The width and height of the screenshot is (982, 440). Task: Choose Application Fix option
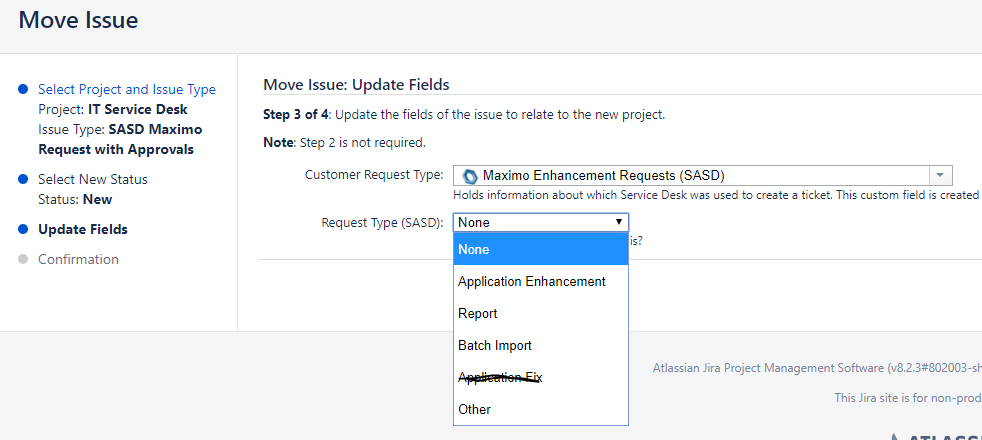[x=541, y=377]
